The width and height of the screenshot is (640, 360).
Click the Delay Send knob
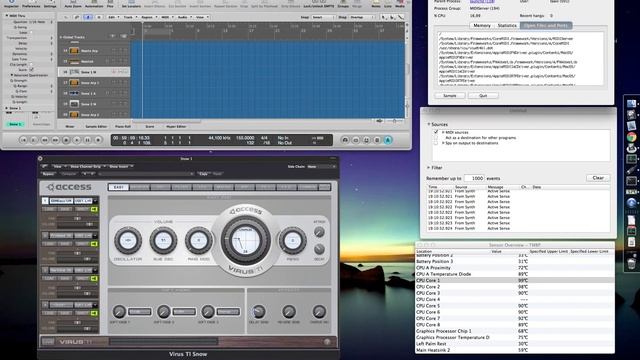[x=258, y=311]
